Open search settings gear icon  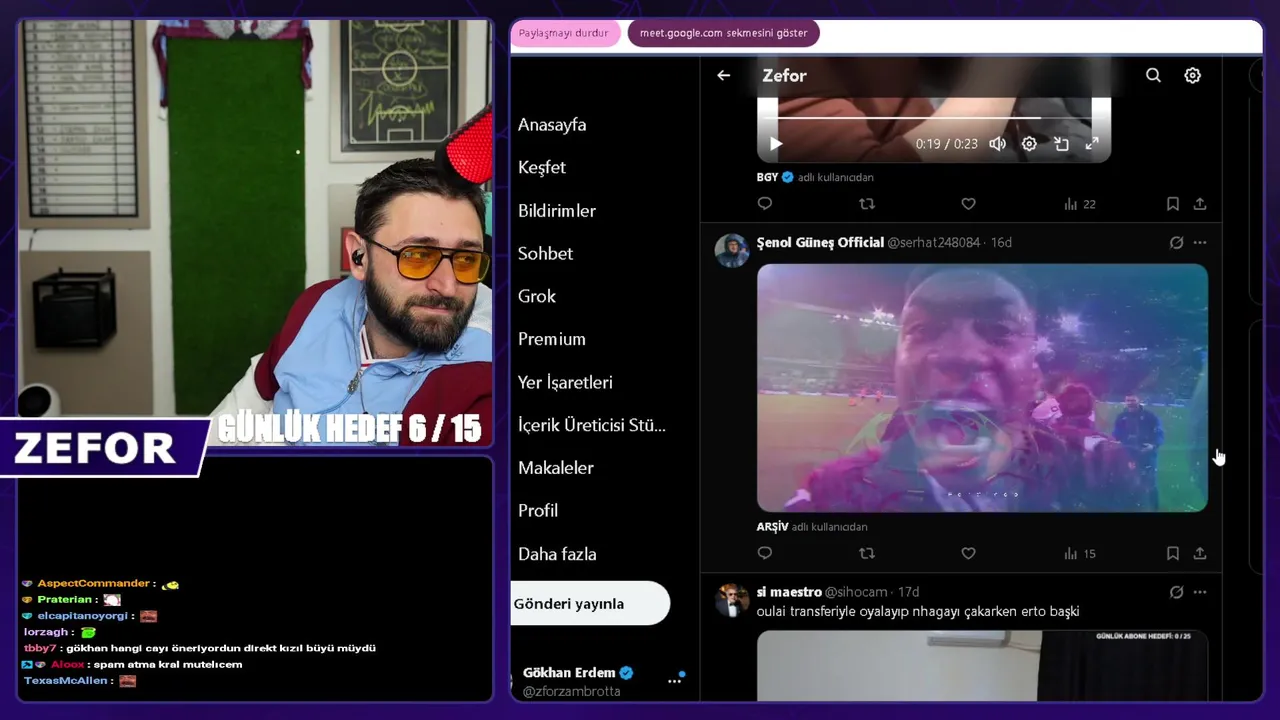(1192, 75)
